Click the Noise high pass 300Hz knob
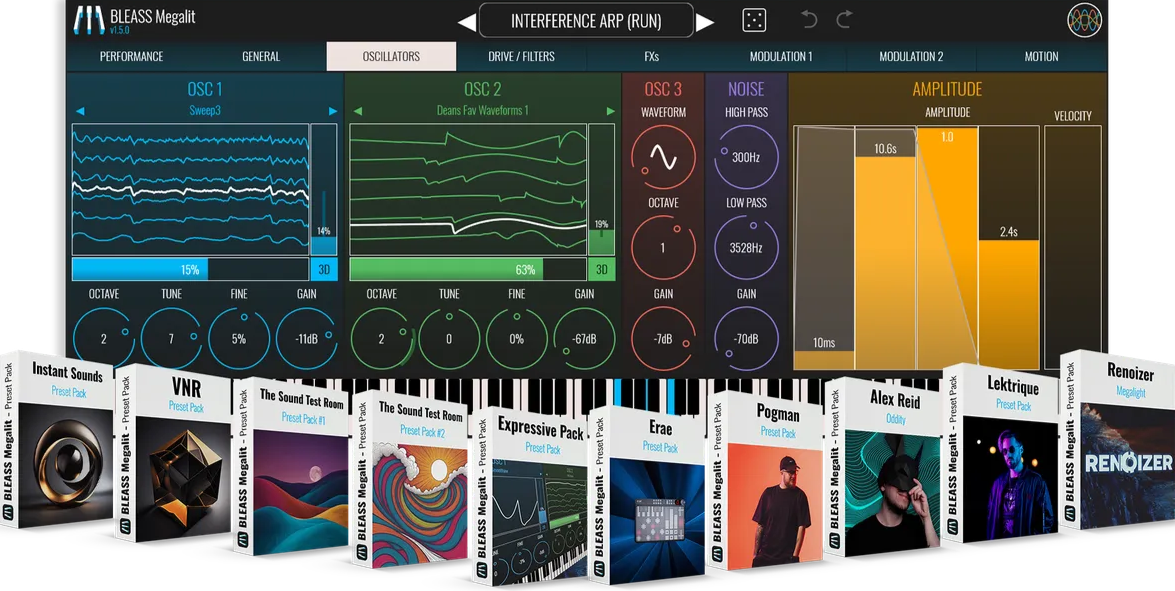This screenshot has height=591, width=1175. pyautogui.click(x=746, y=157)
